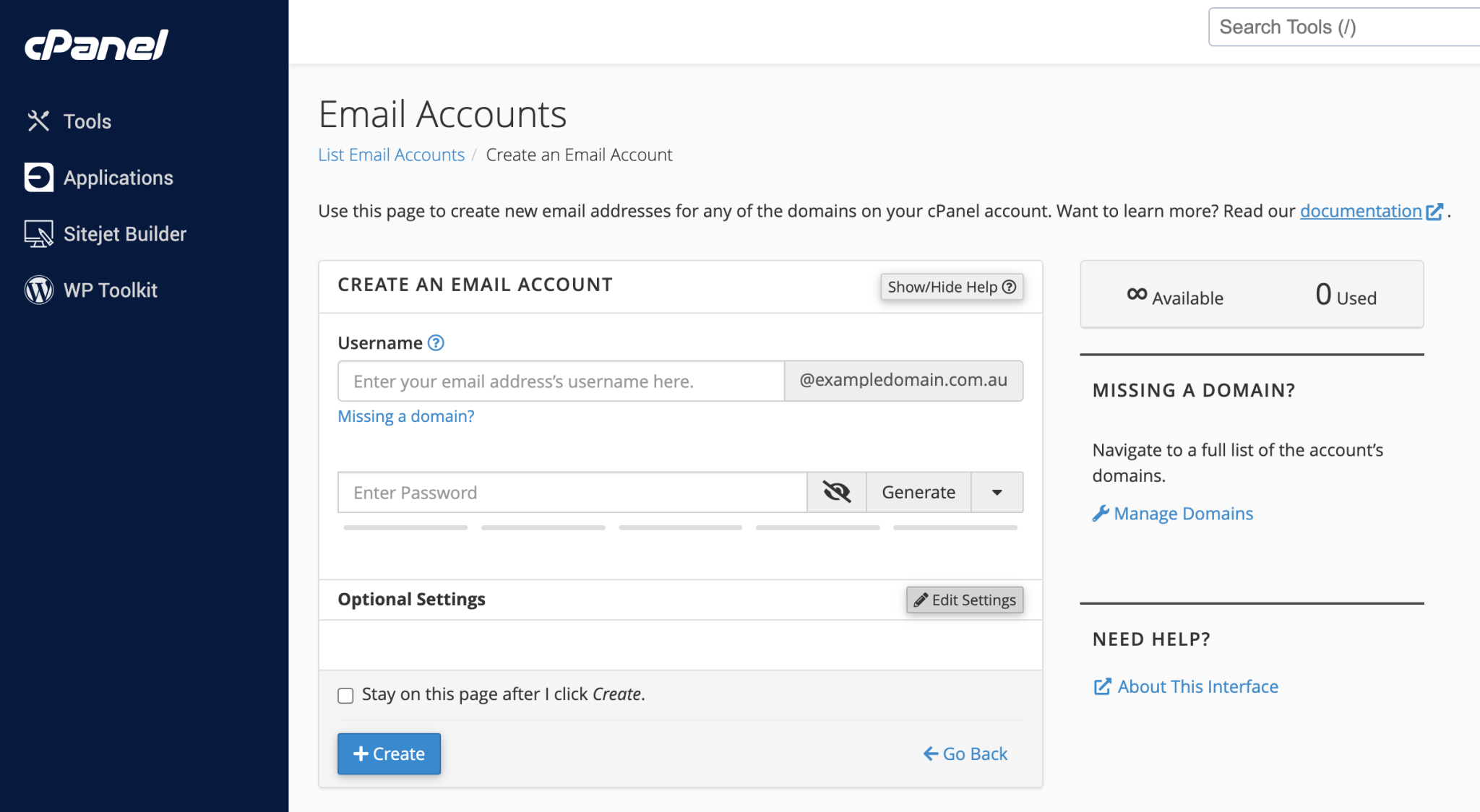Check Stay on this page checkbox
Screen dimensions: 1480x812
[345, 695]
